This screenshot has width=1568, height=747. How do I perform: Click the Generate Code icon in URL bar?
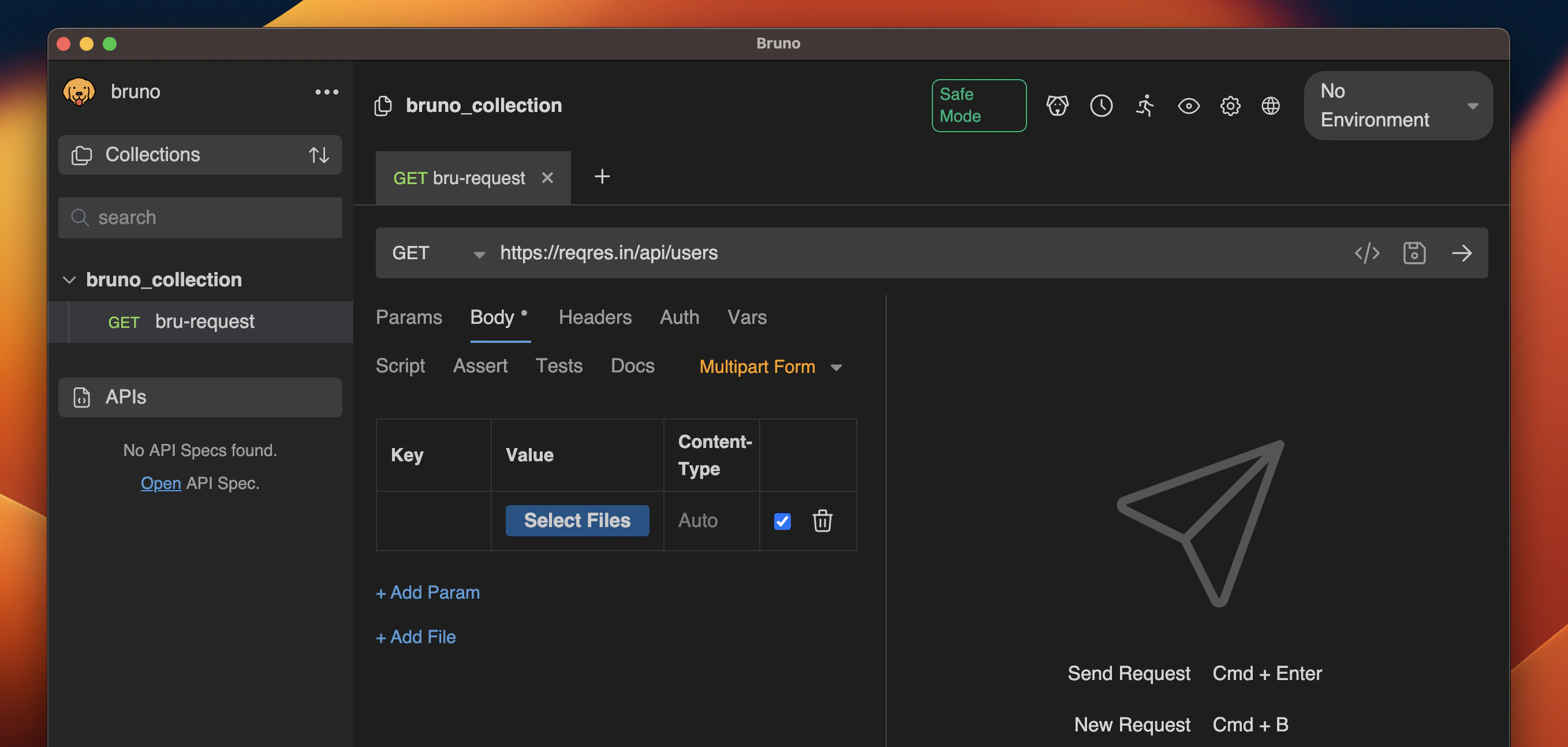point(1367,253)
